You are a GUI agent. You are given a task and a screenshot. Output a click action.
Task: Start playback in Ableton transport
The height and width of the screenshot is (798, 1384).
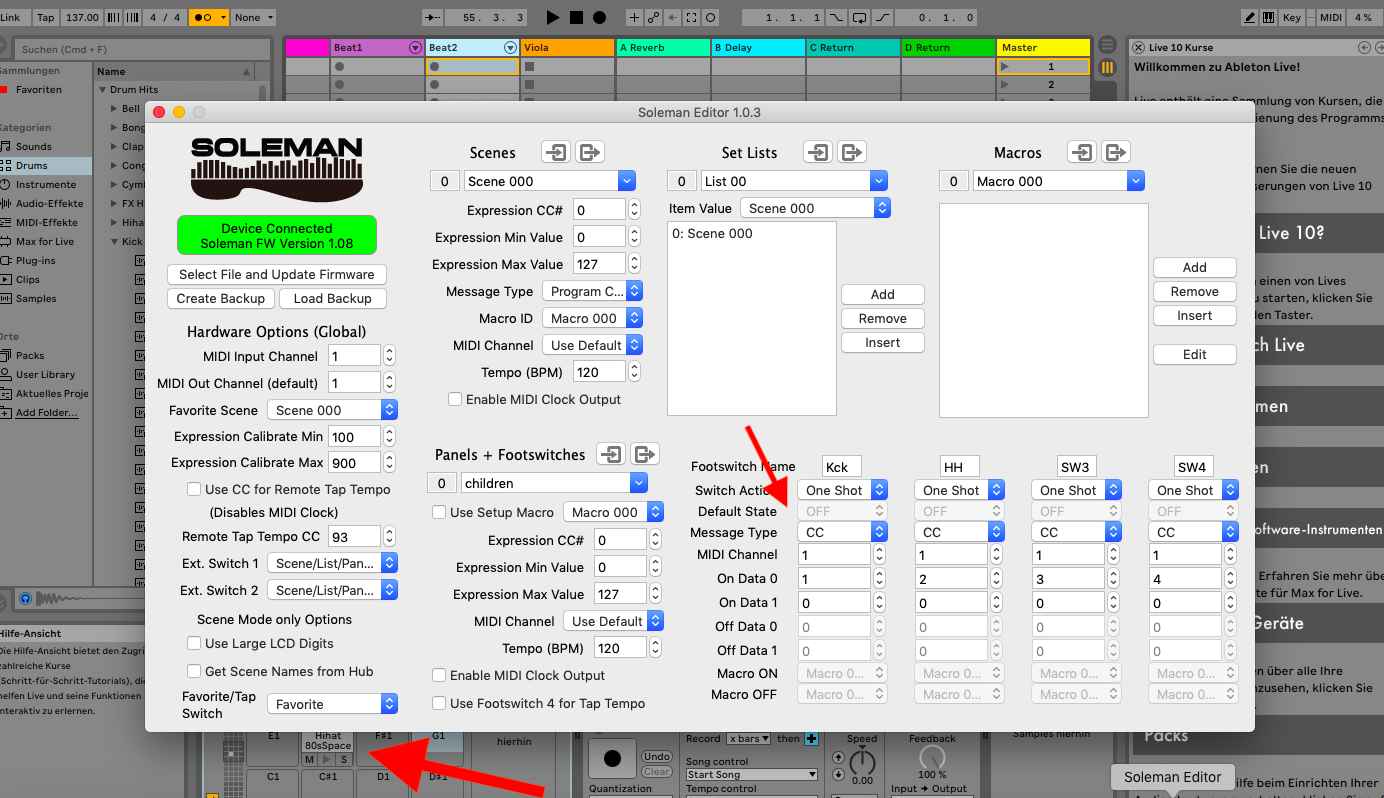(x=553, y=18)
